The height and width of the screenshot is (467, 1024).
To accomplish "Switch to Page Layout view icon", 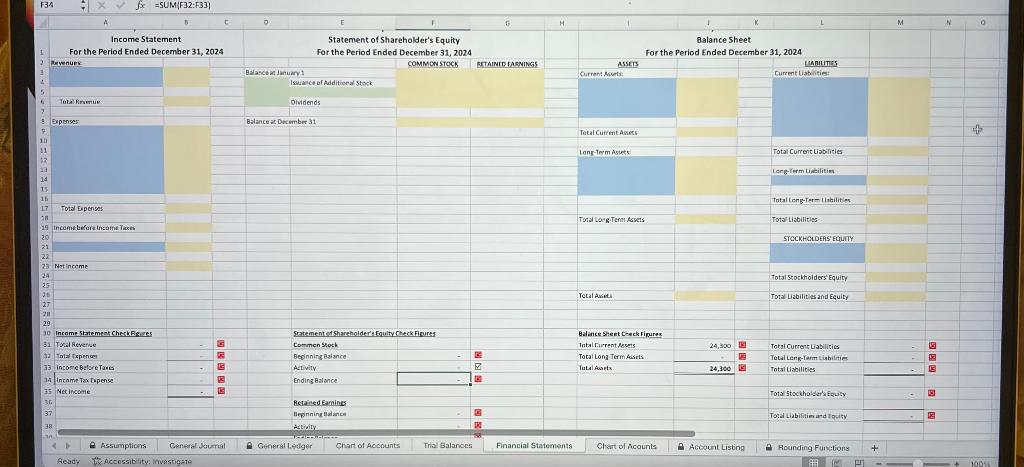I will (837, 462).
